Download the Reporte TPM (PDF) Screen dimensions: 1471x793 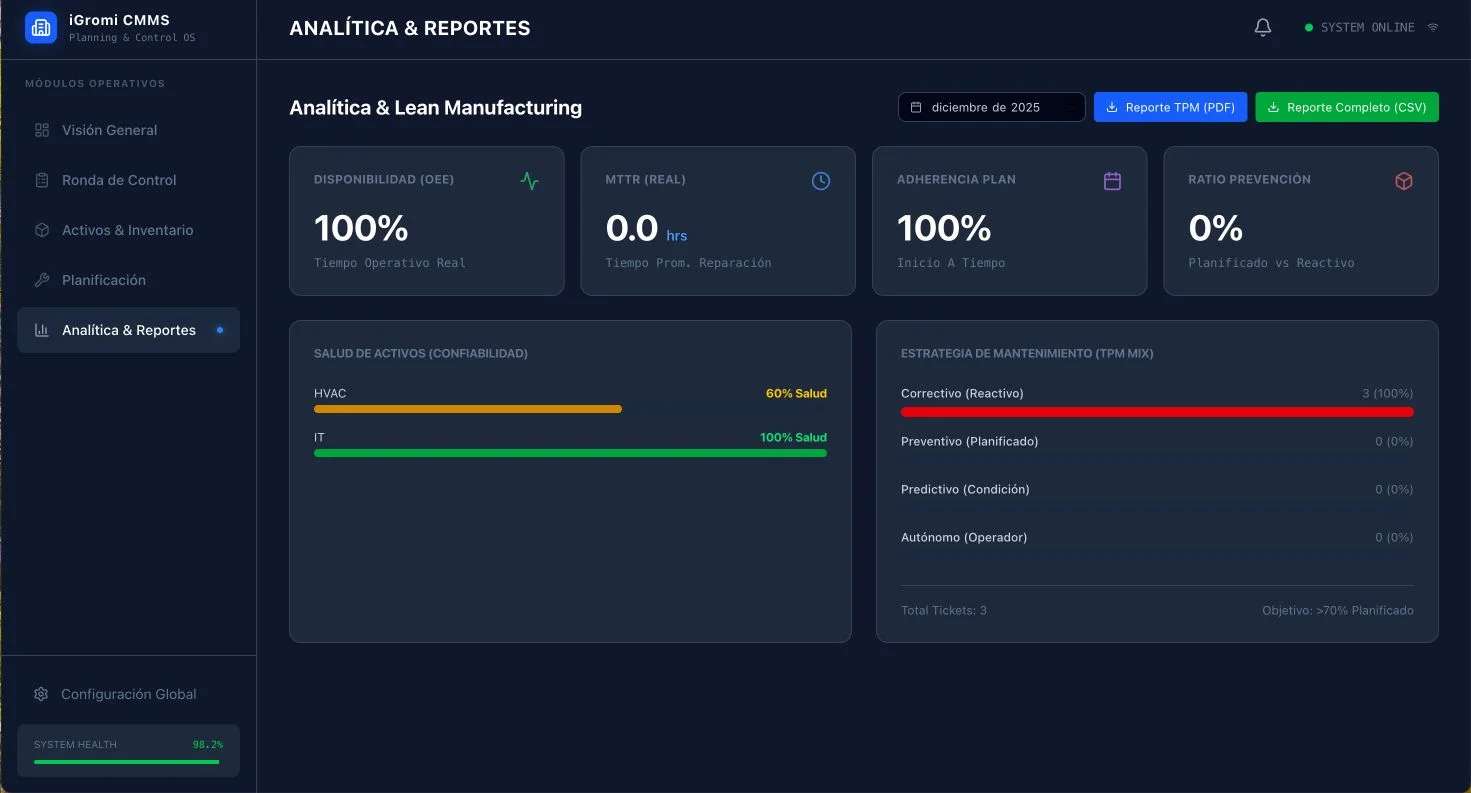(1170, 107)
